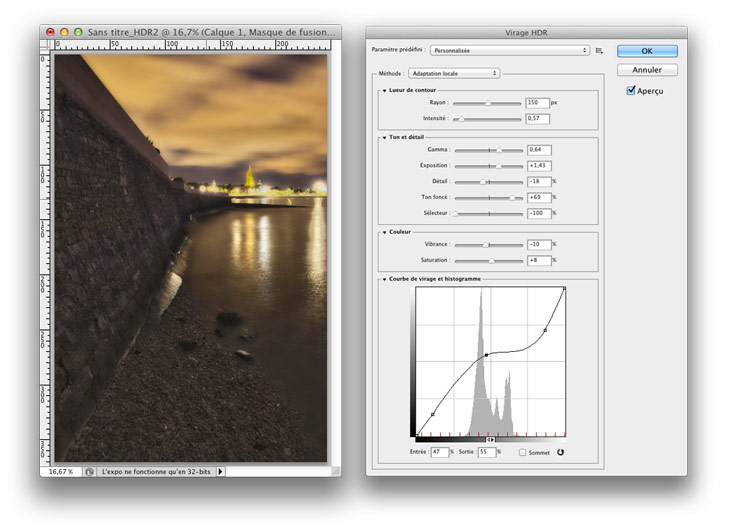The width and height of the screenshot is (740, 532).
Task: Click the status bar icon next to zoom
Action: click(x=89, y=472)
